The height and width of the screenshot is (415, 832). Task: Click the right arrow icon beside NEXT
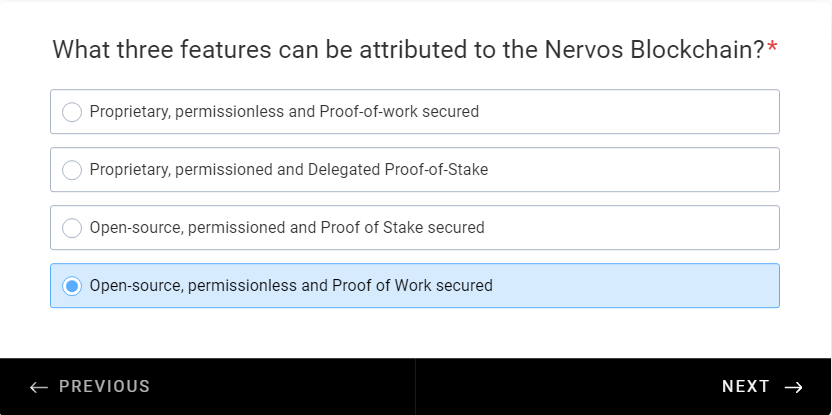tap(793, 387)
